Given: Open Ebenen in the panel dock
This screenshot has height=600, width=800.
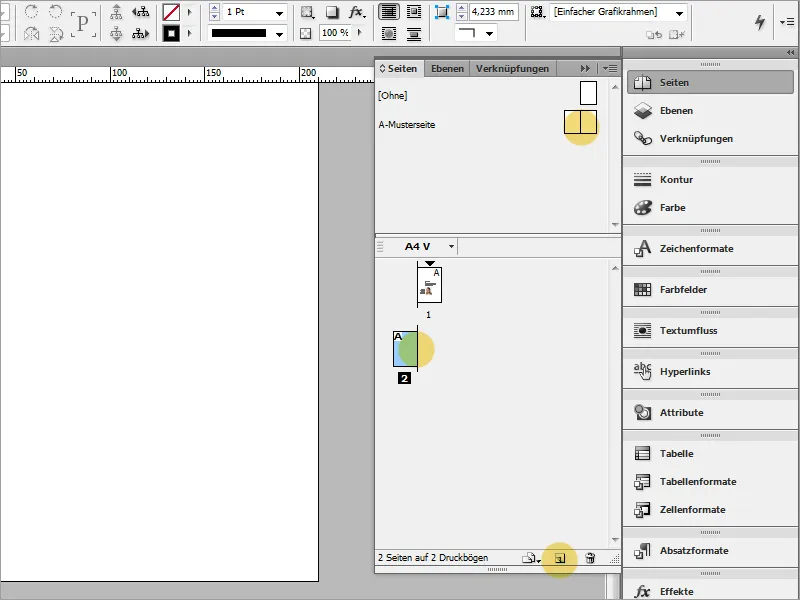Looking at the screenshot, I should click(x=710, y=111).
